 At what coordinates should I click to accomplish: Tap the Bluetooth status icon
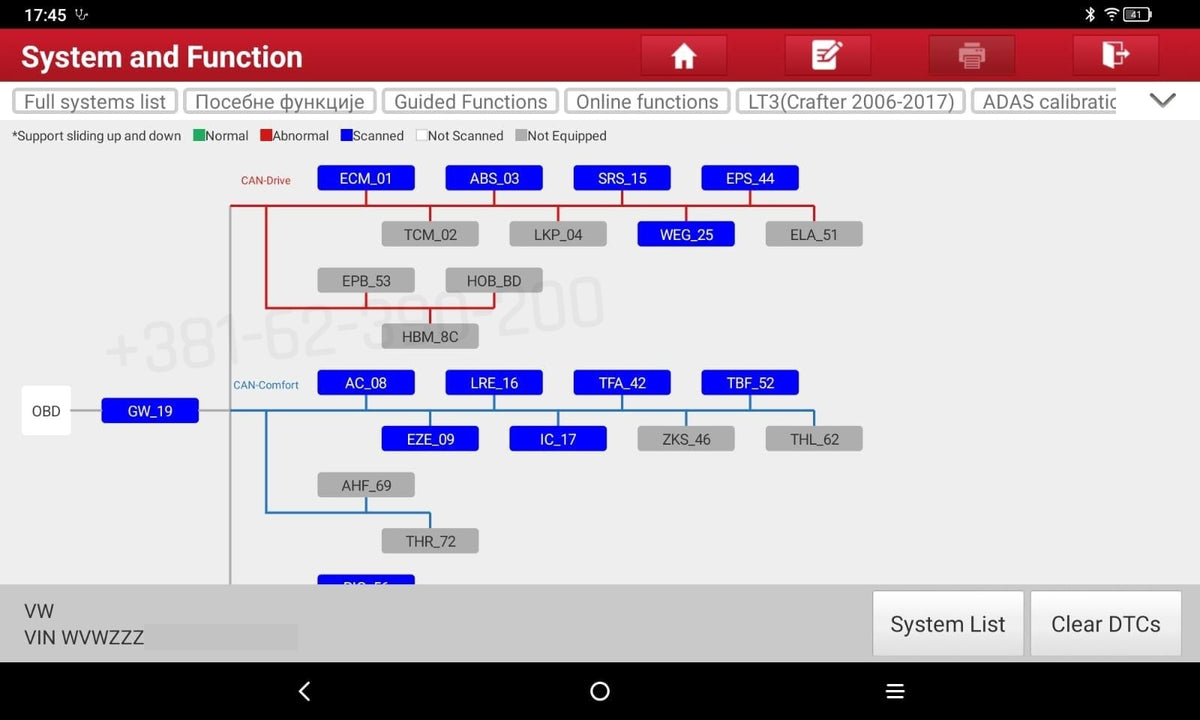tap(1091, 14)
